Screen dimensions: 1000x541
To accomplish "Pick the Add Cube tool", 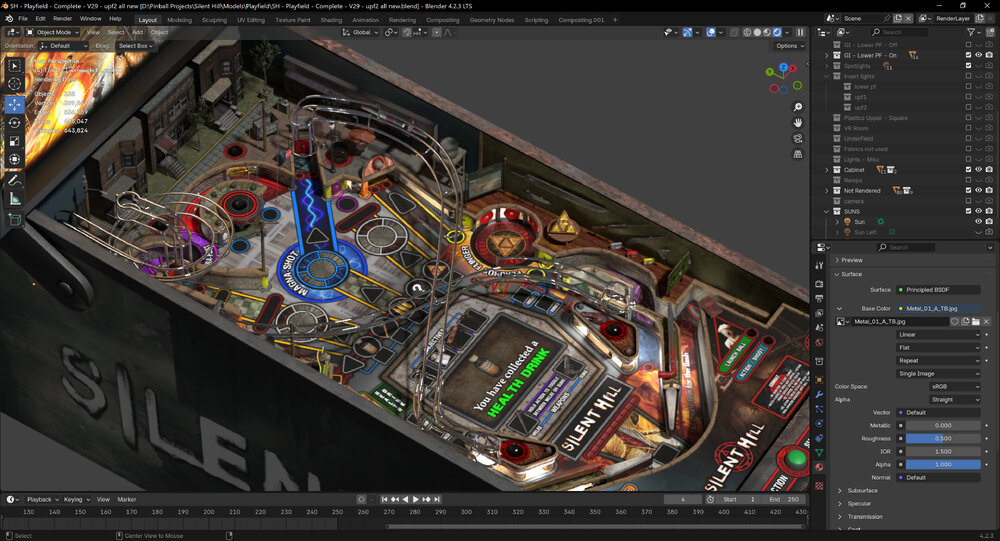I will coord(15,220).
